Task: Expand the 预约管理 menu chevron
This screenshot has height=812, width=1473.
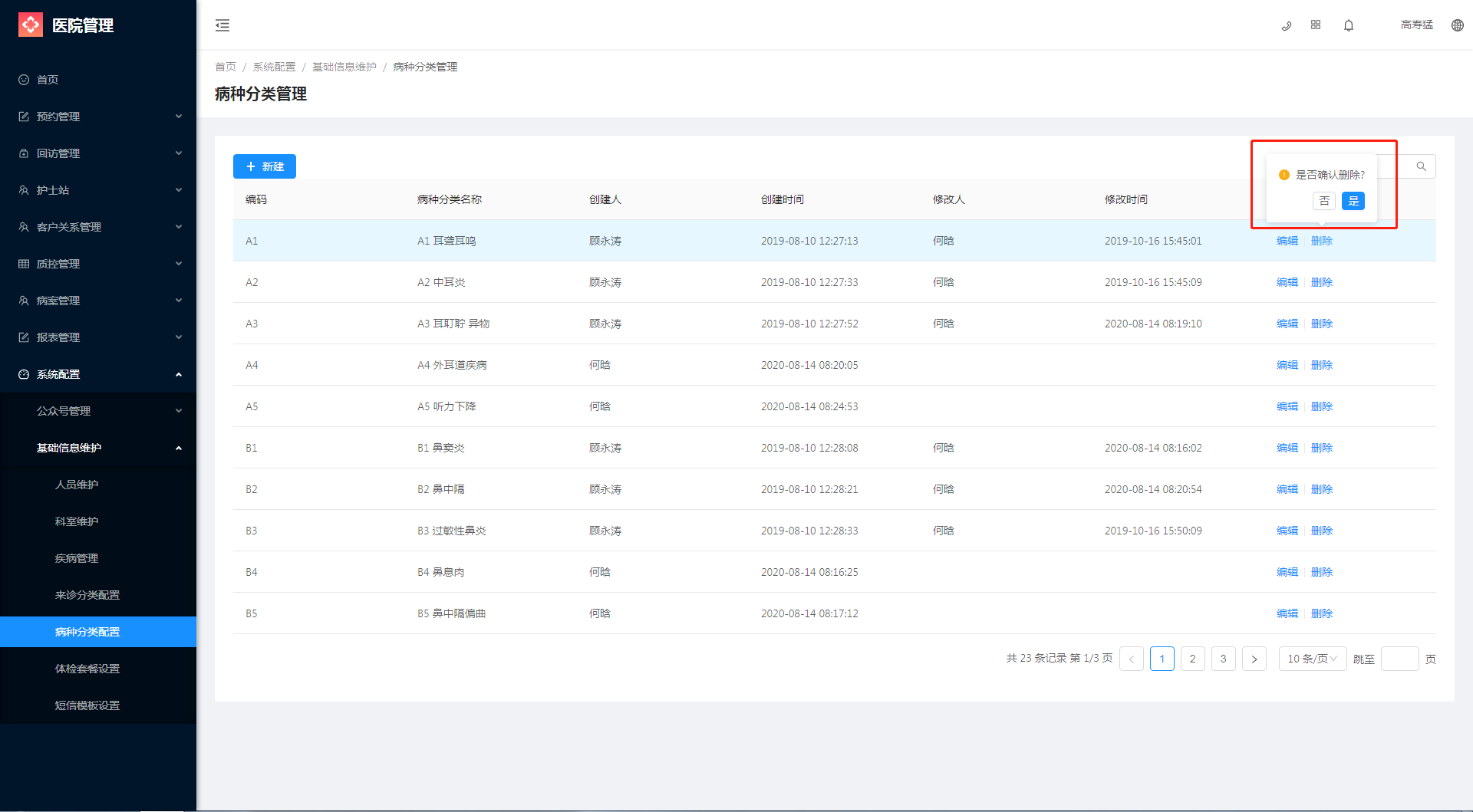Action: coord(179,117)
